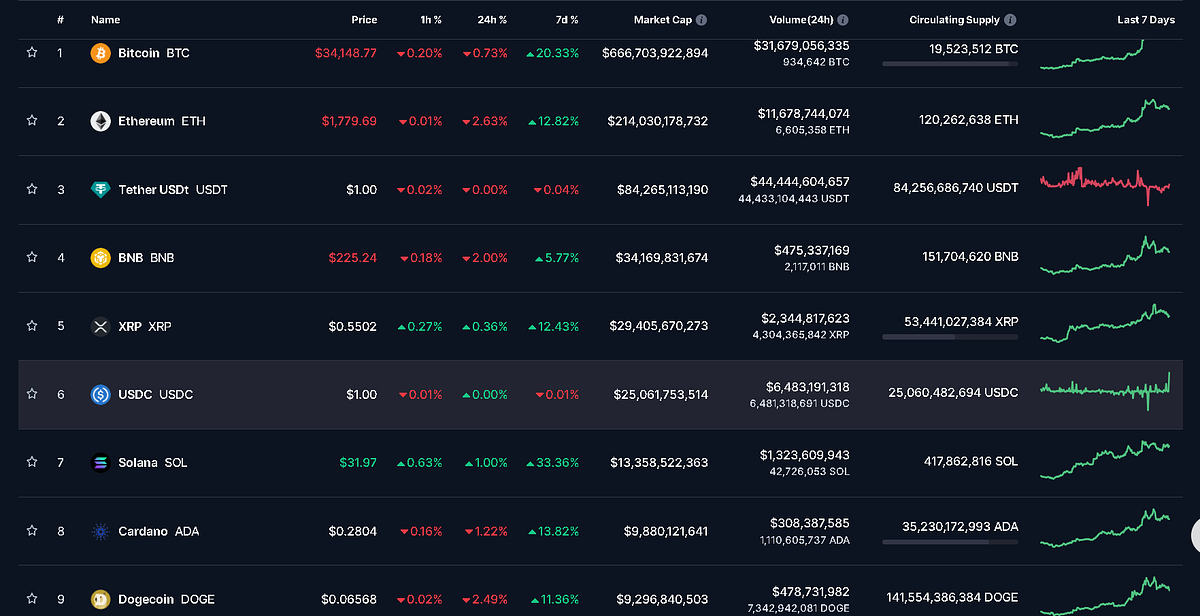The image size is (1200, 616).
Task: Click the Dogecoin coin logo
Action: point(99,599)
